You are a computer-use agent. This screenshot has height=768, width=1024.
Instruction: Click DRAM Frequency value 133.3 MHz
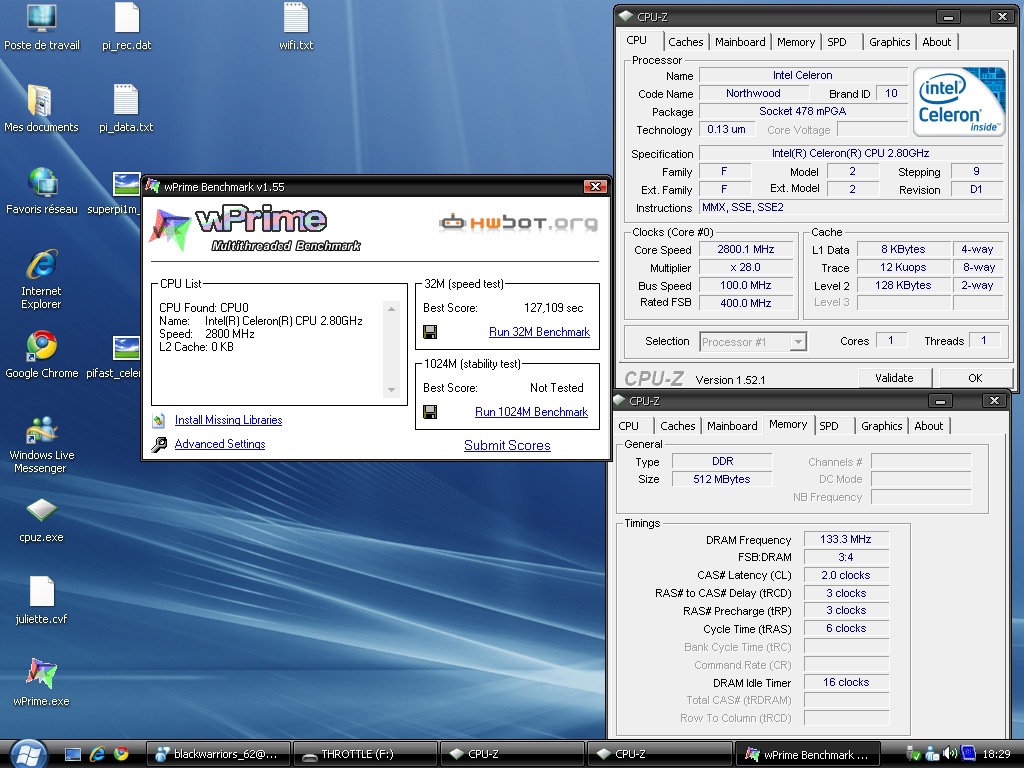tap(846, 539)
